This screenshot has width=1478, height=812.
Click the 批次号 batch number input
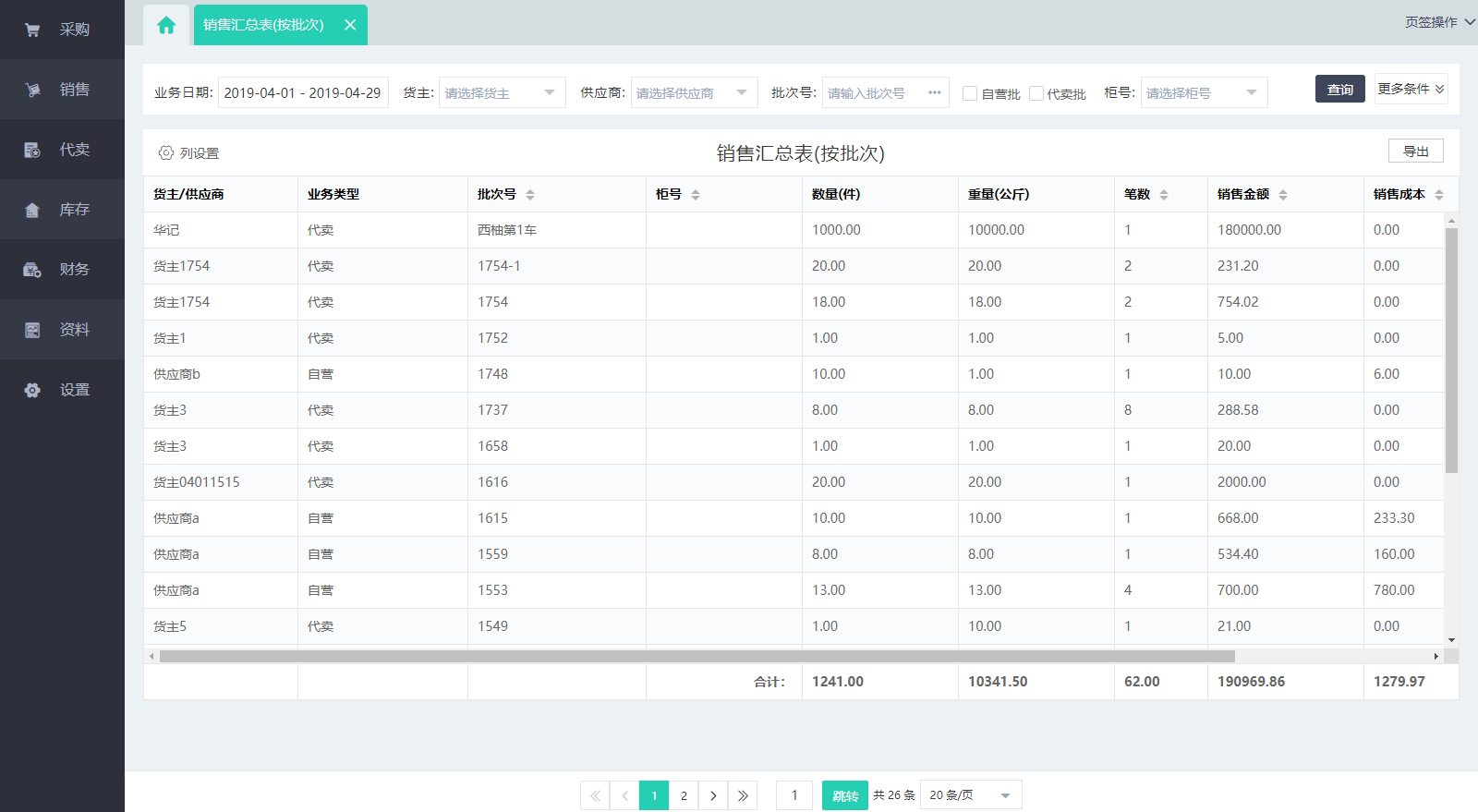click(885, 92)
